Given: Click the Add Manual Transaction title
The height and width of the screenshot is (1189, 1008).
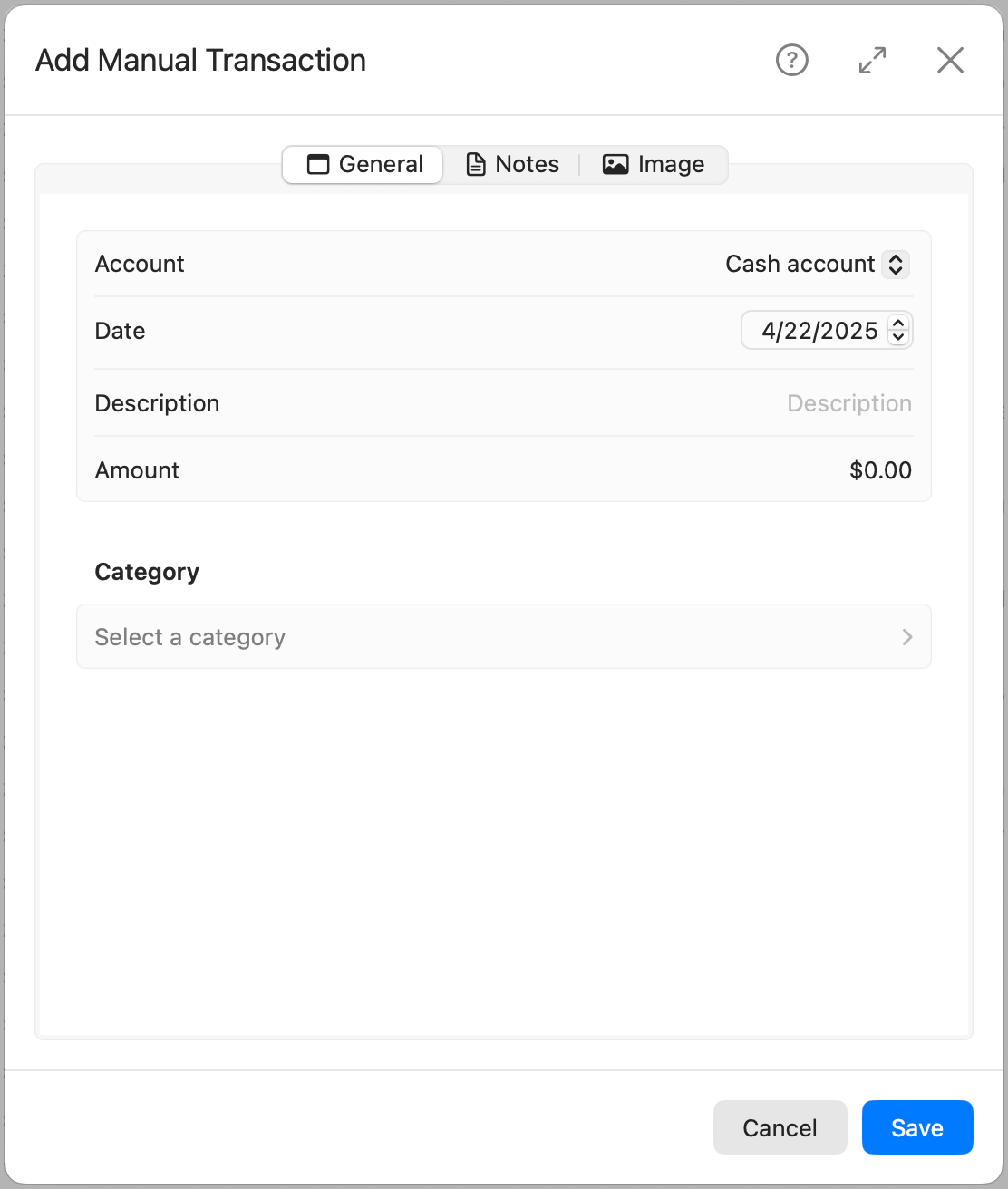Looking at the screenshot, I should point(200,60).
